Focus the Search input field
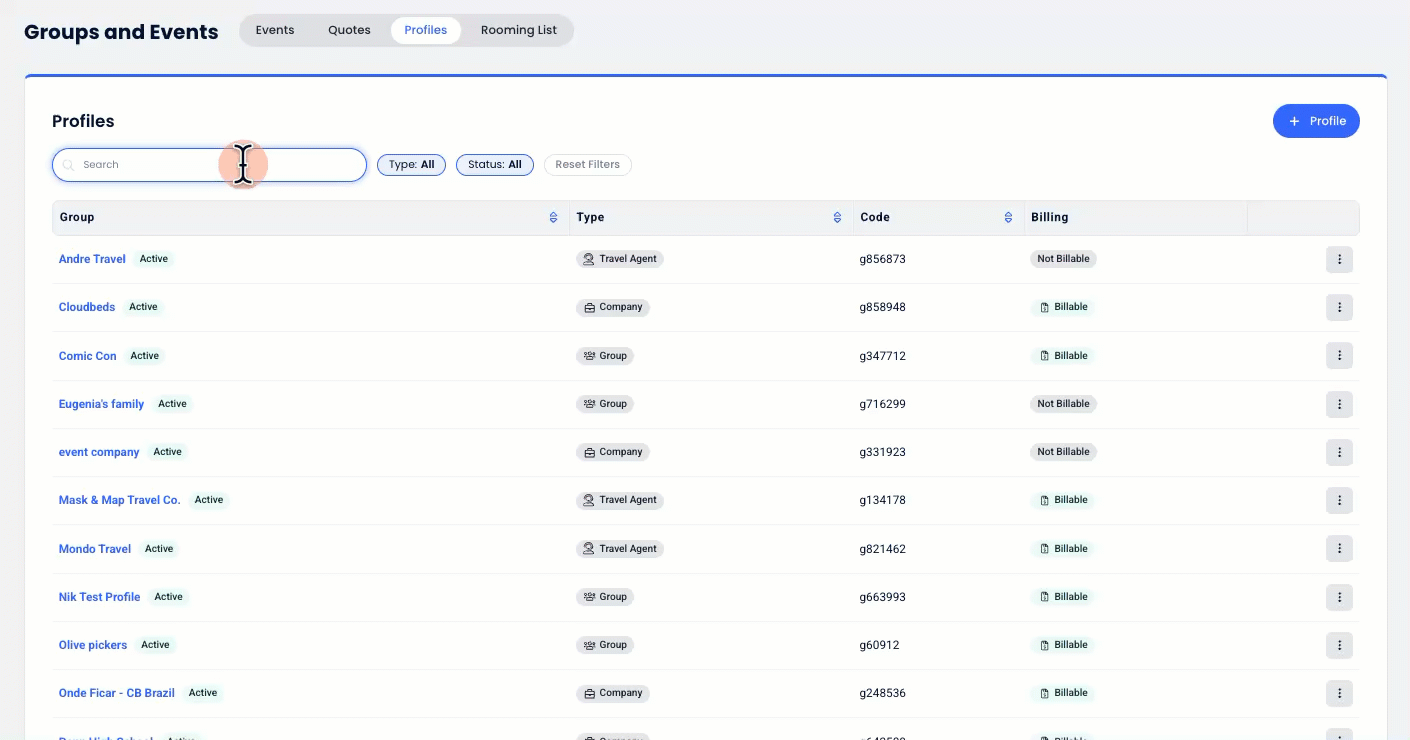Screen dimensions: 1410x740 click(150, 165)
